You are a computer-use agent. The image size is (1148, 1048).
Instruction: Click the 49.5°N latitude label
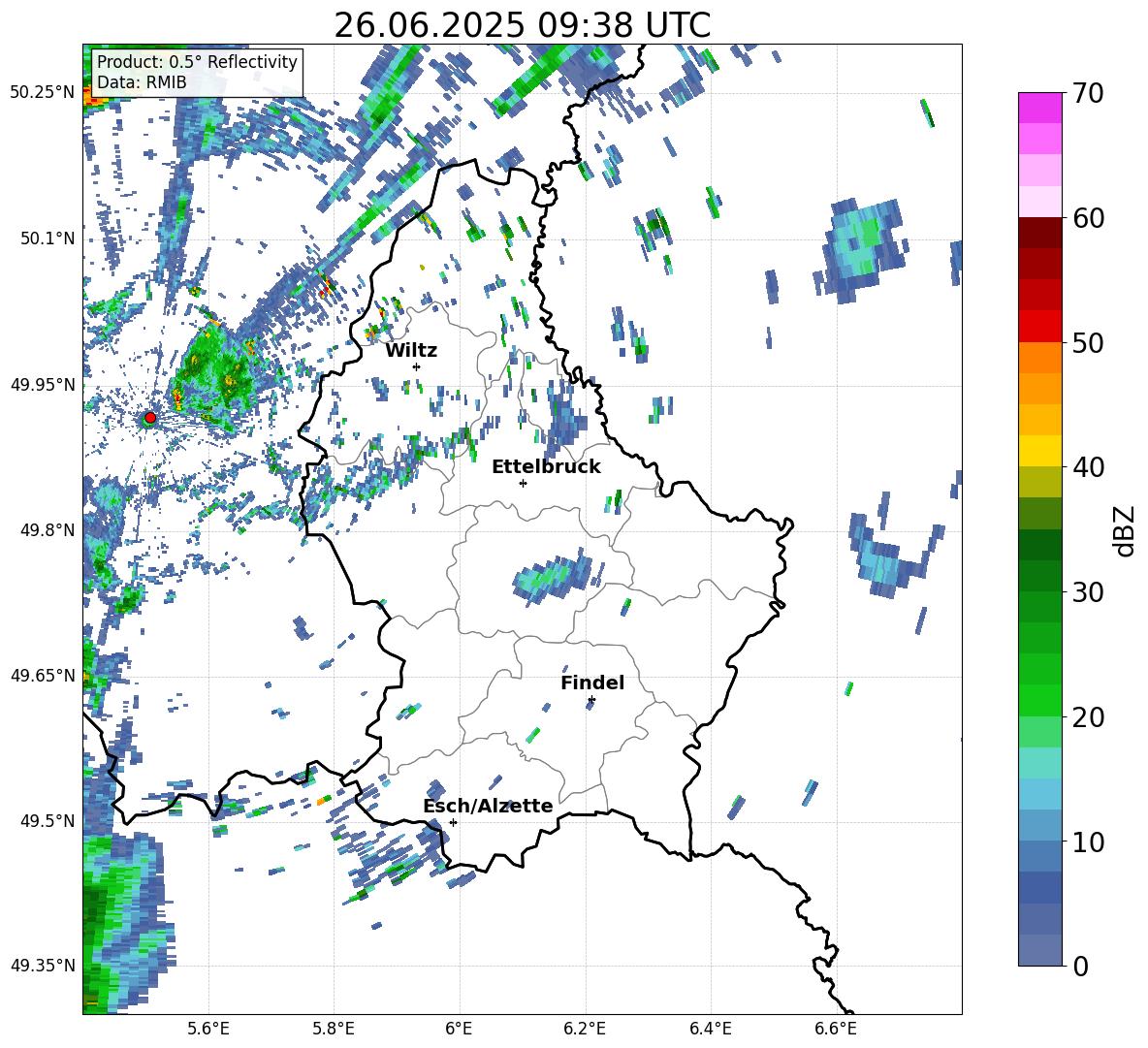(x=47, y=821)
